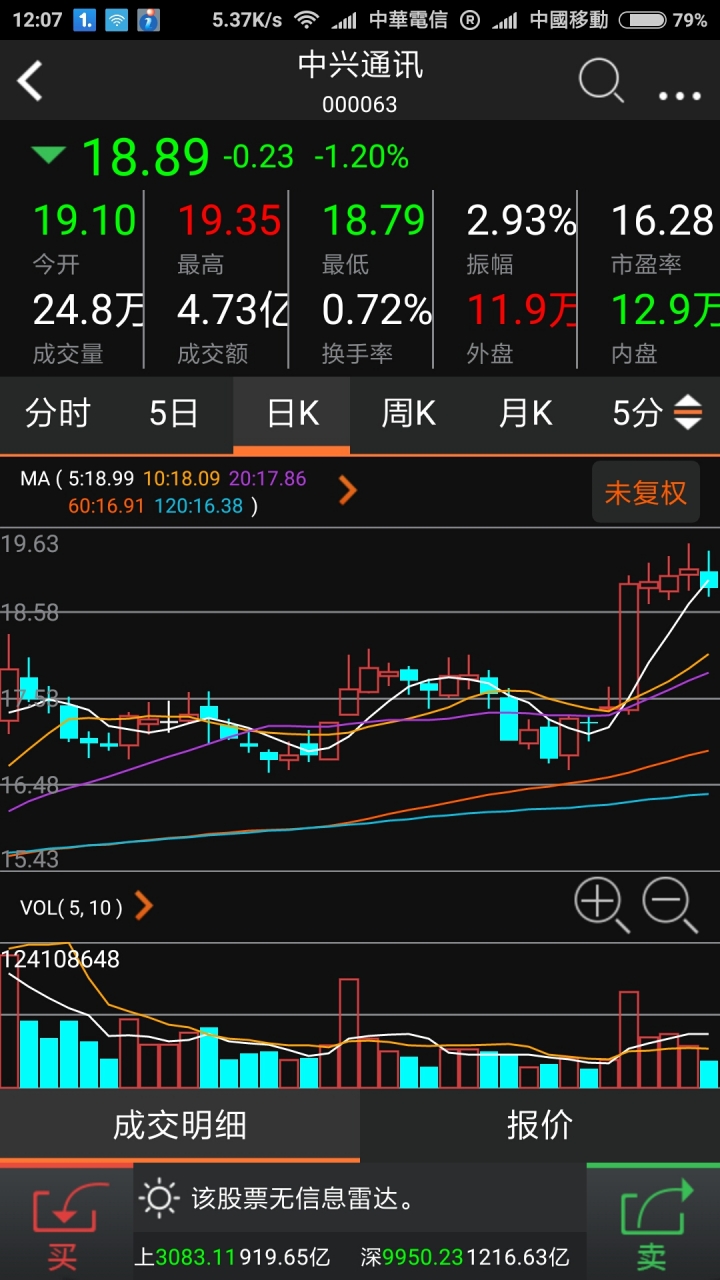Tap stock code 000063
Screen dimensions: 720x1280
(x=360, y=104)
